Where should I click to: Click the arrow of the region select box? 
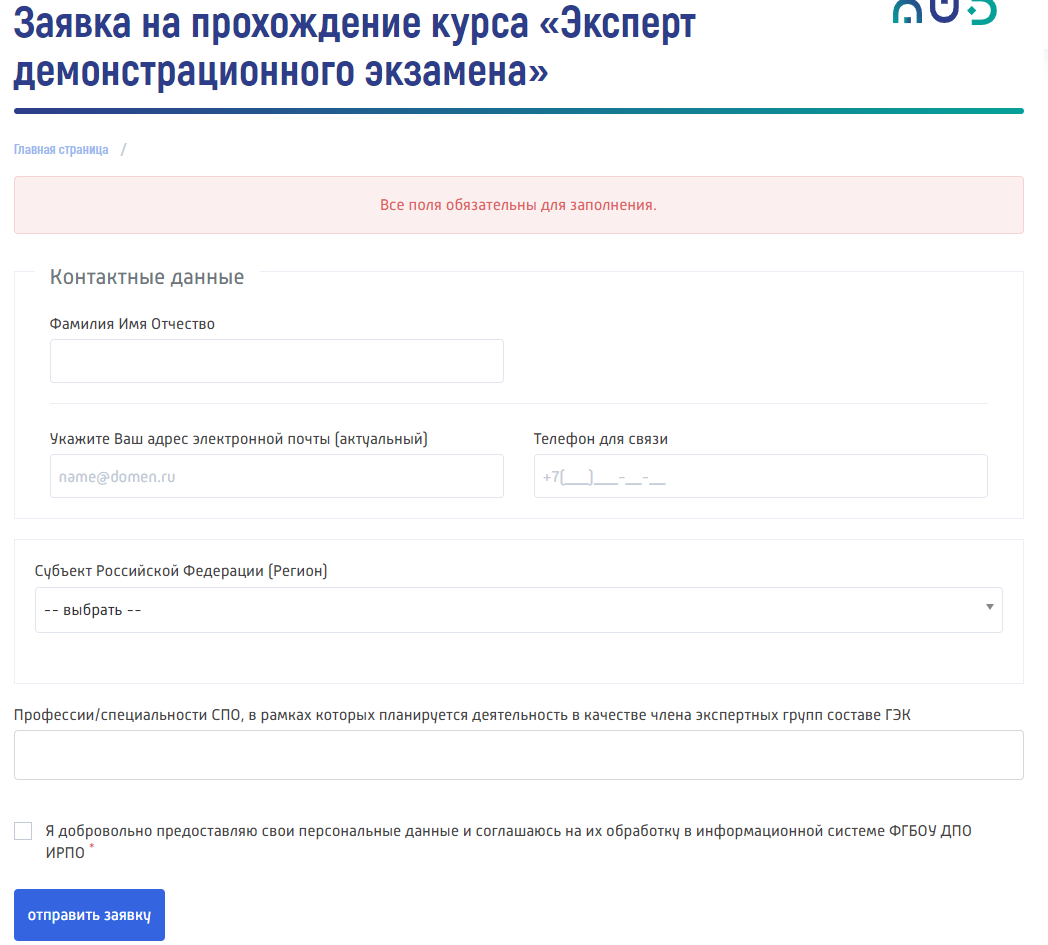(x=989, y=607)
